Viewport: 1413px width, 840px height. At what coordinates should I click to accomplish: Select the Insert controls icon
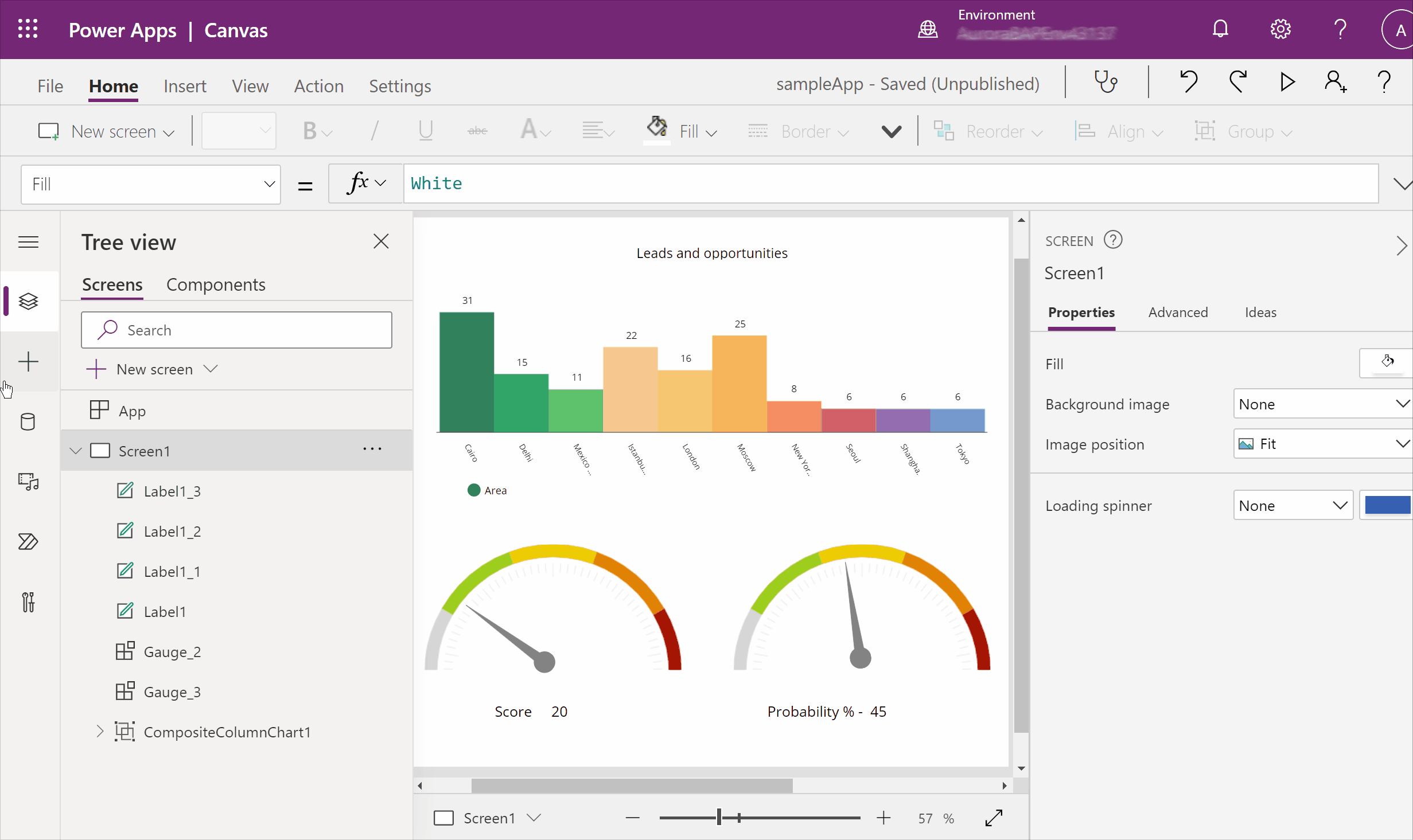coord(27,362)
